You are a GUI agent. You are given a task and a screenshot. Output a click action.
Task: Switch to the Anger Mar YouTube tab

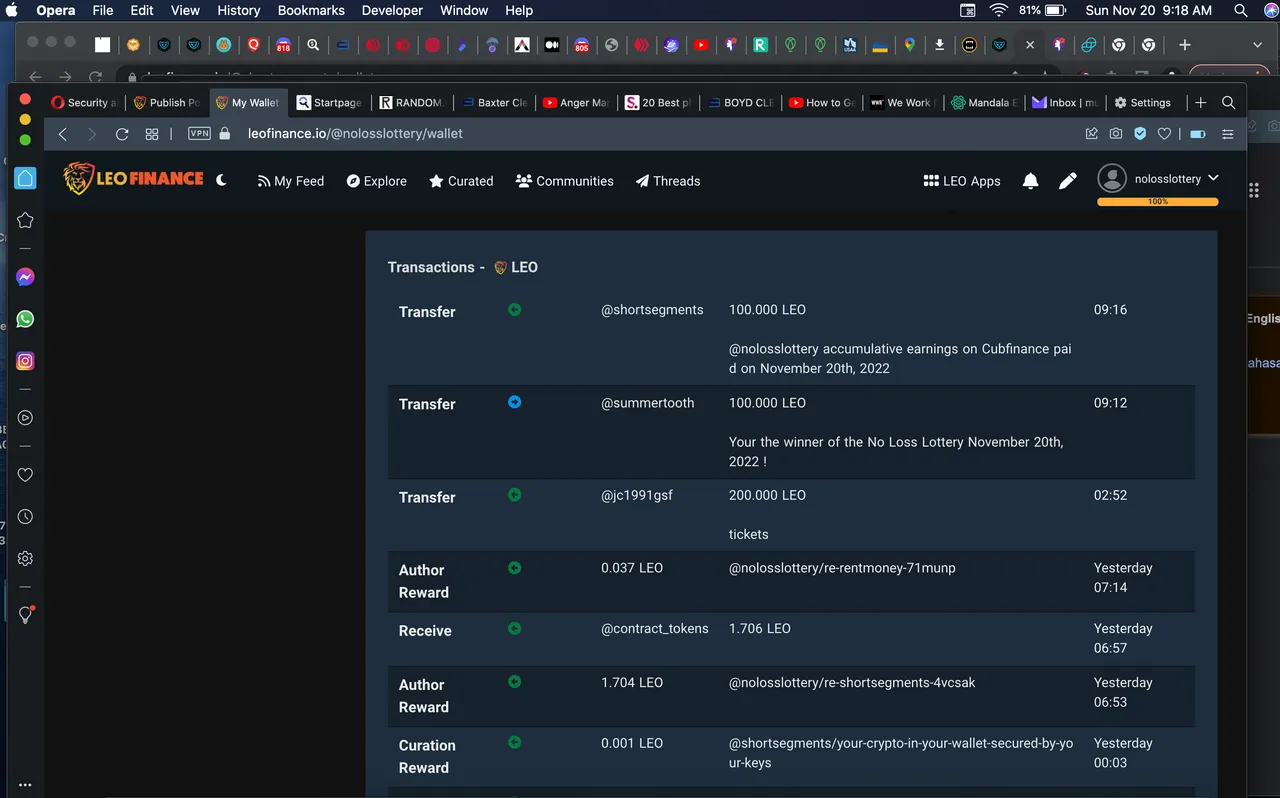click(575, 102)
